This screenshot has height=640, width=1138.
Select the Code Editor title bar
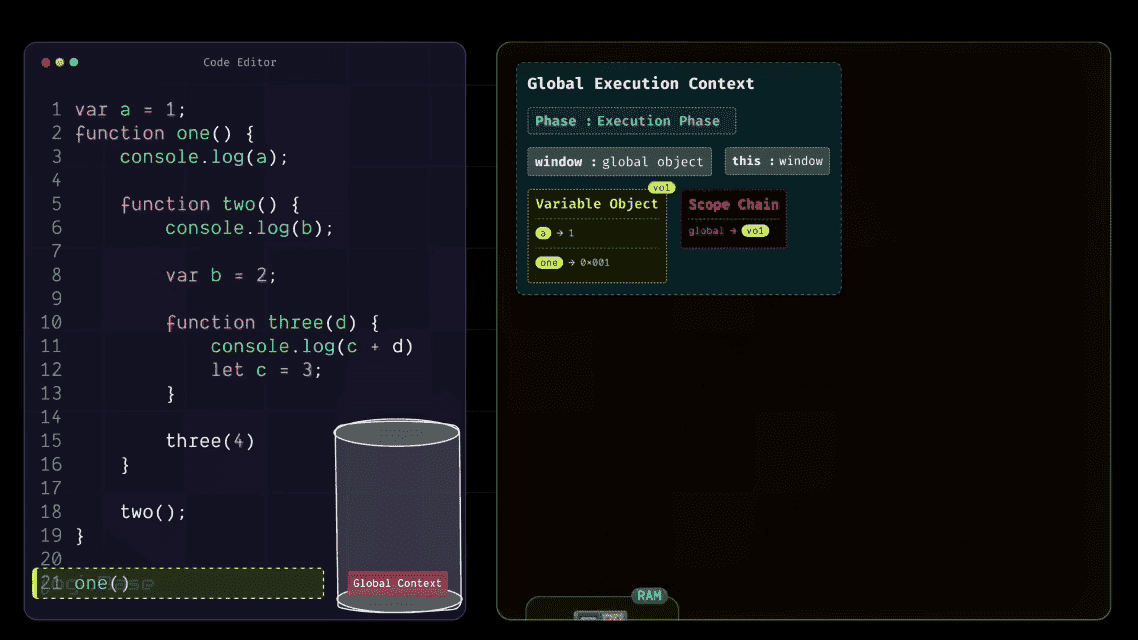pyautogui.click(x=239, y=62)
